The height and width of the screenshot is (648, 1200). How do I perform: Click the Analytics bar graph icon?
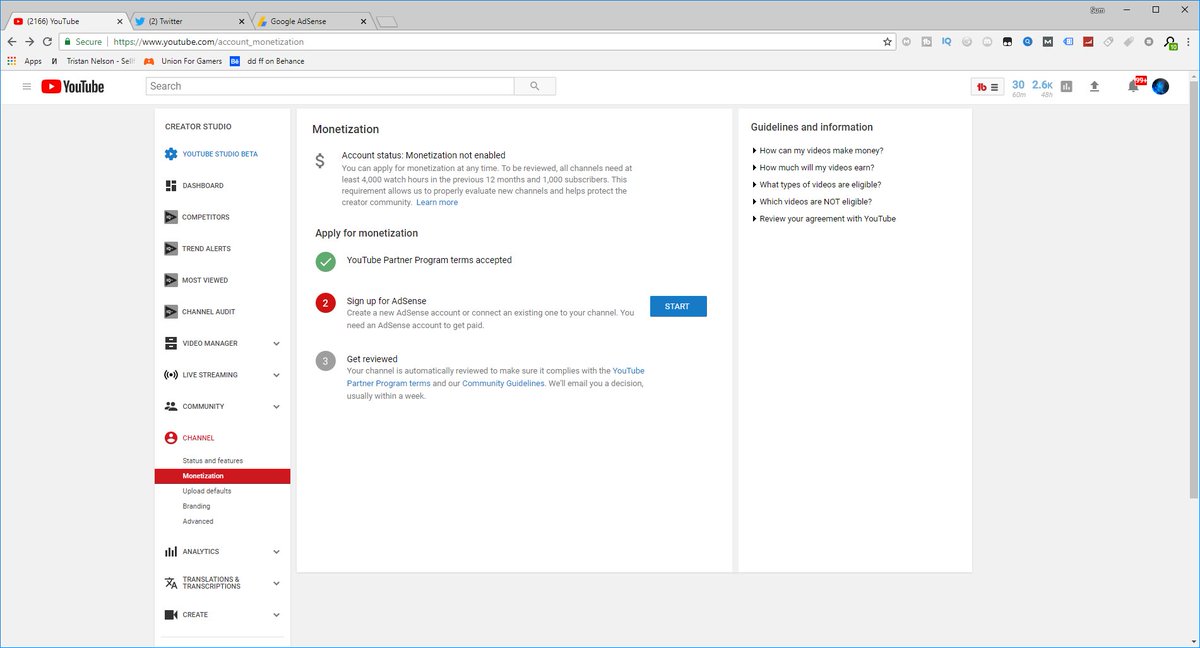pos(171,552)
